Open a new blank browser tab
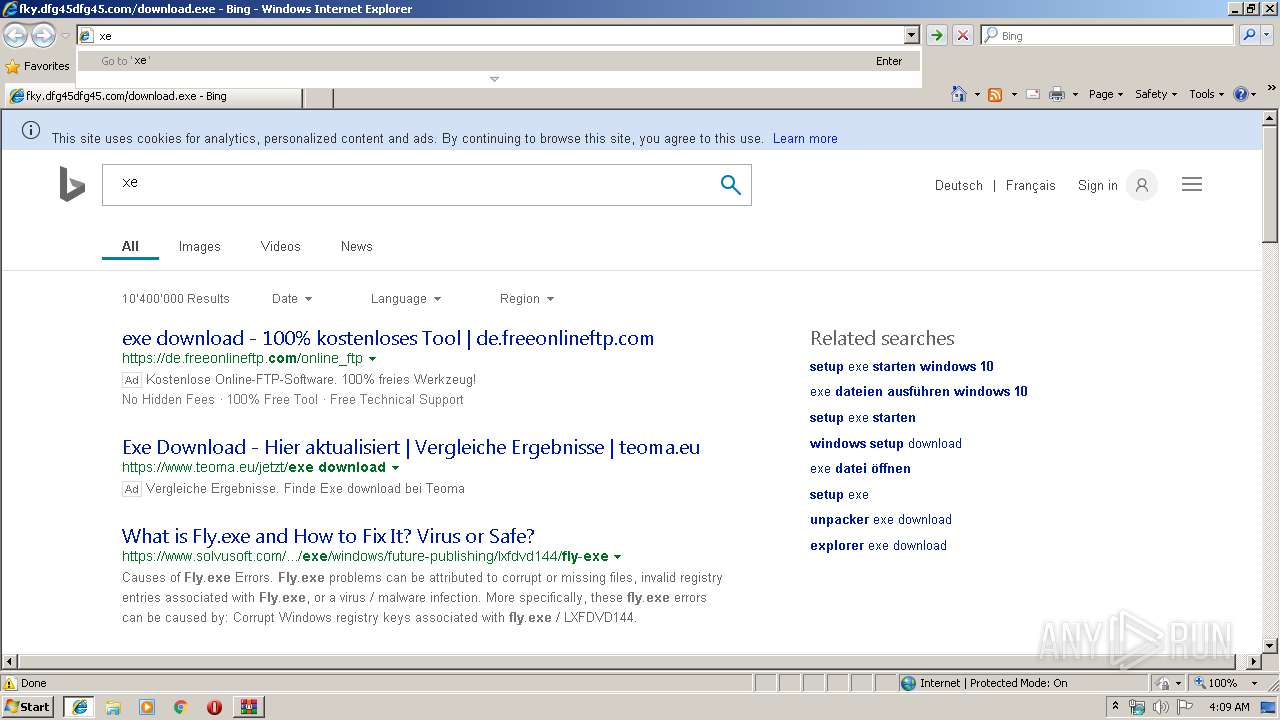This screenshot has width=1280, height=720. [x=318, y=97]
